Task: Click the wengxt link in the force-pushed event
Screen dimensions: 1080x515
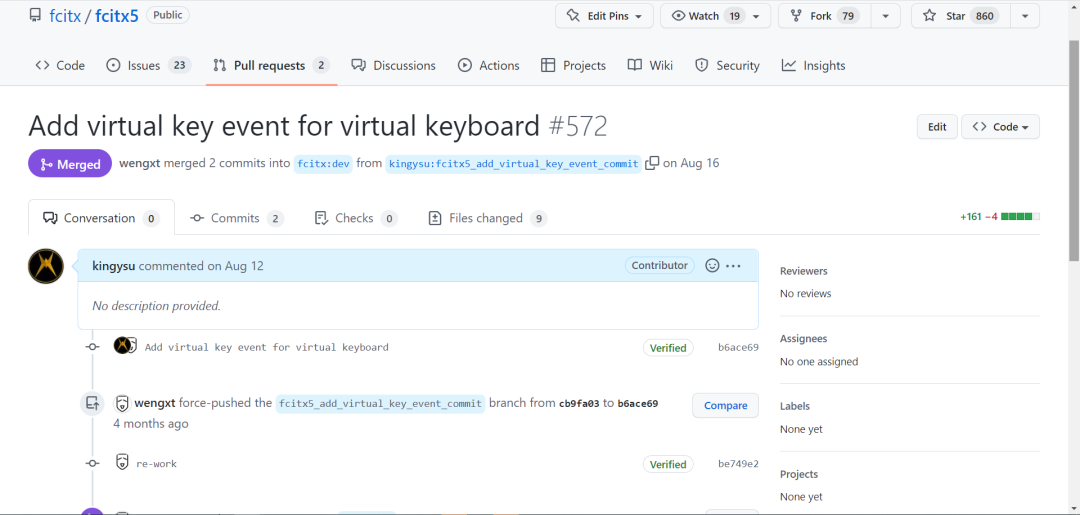Action: [x=155, y=403]
